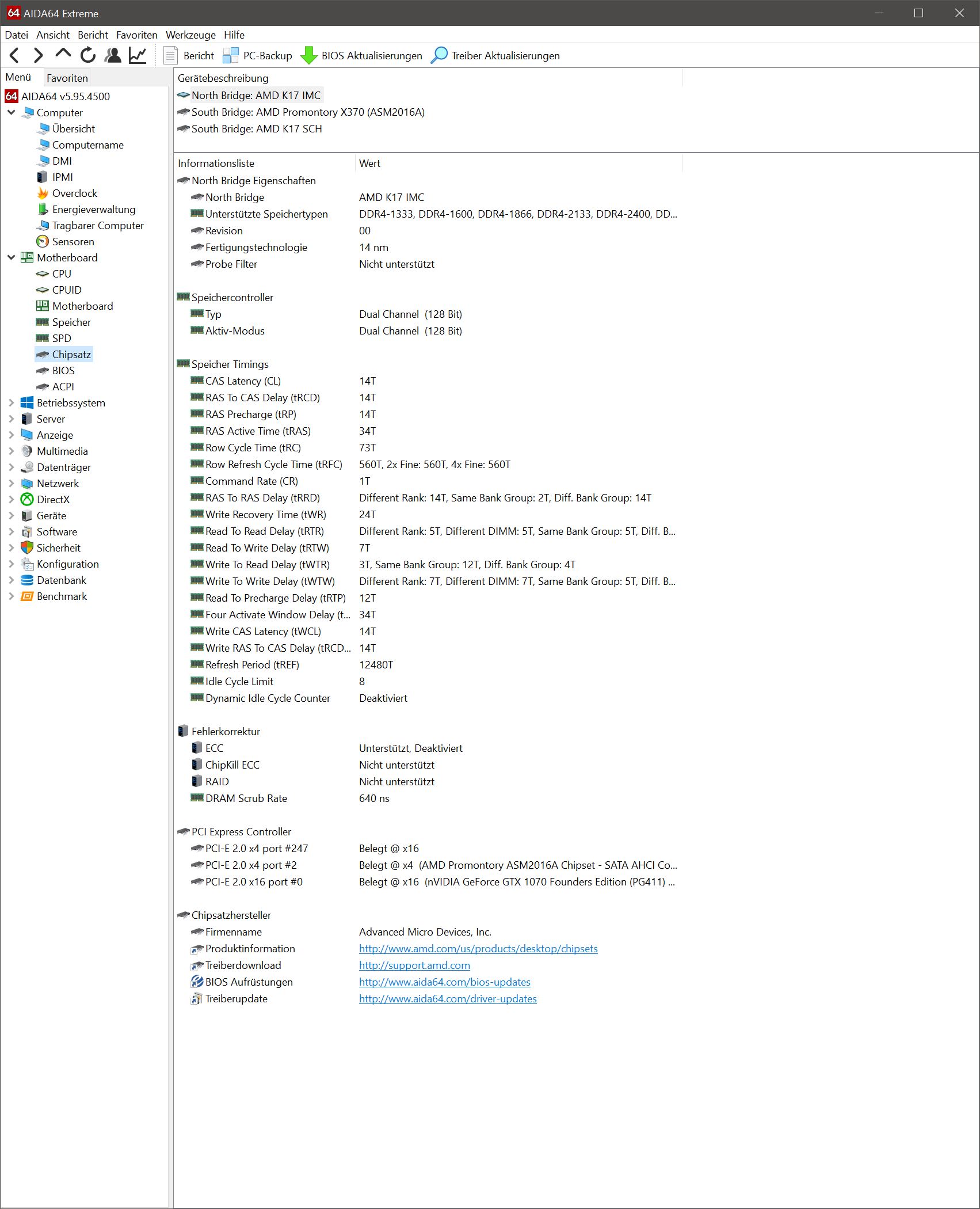Expand the Anzeige tree node
Image resolution: width=980 pixels, height=1209 pixels.
tap(11, 435)
